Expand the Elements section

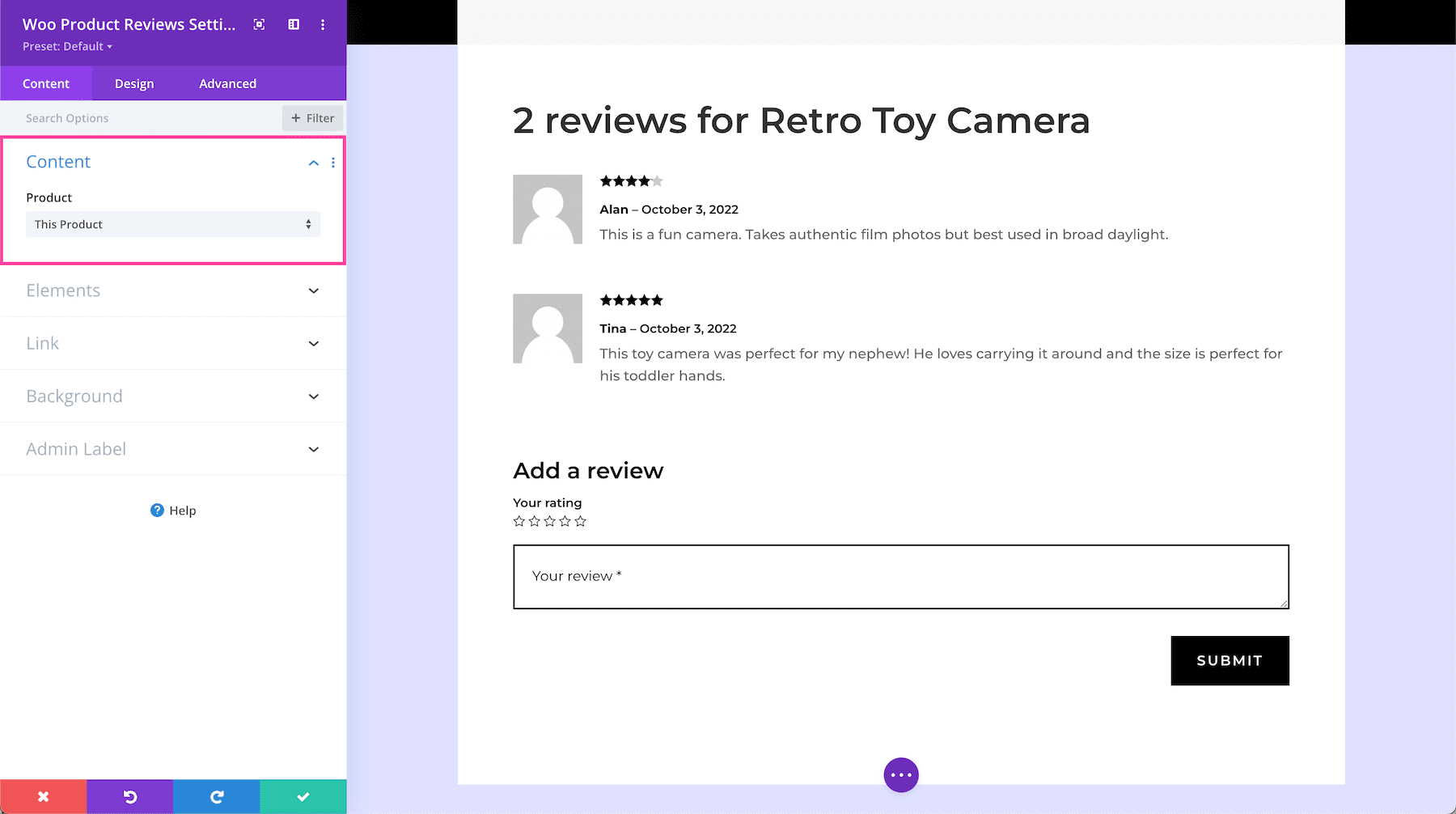[x=172, y=290]
